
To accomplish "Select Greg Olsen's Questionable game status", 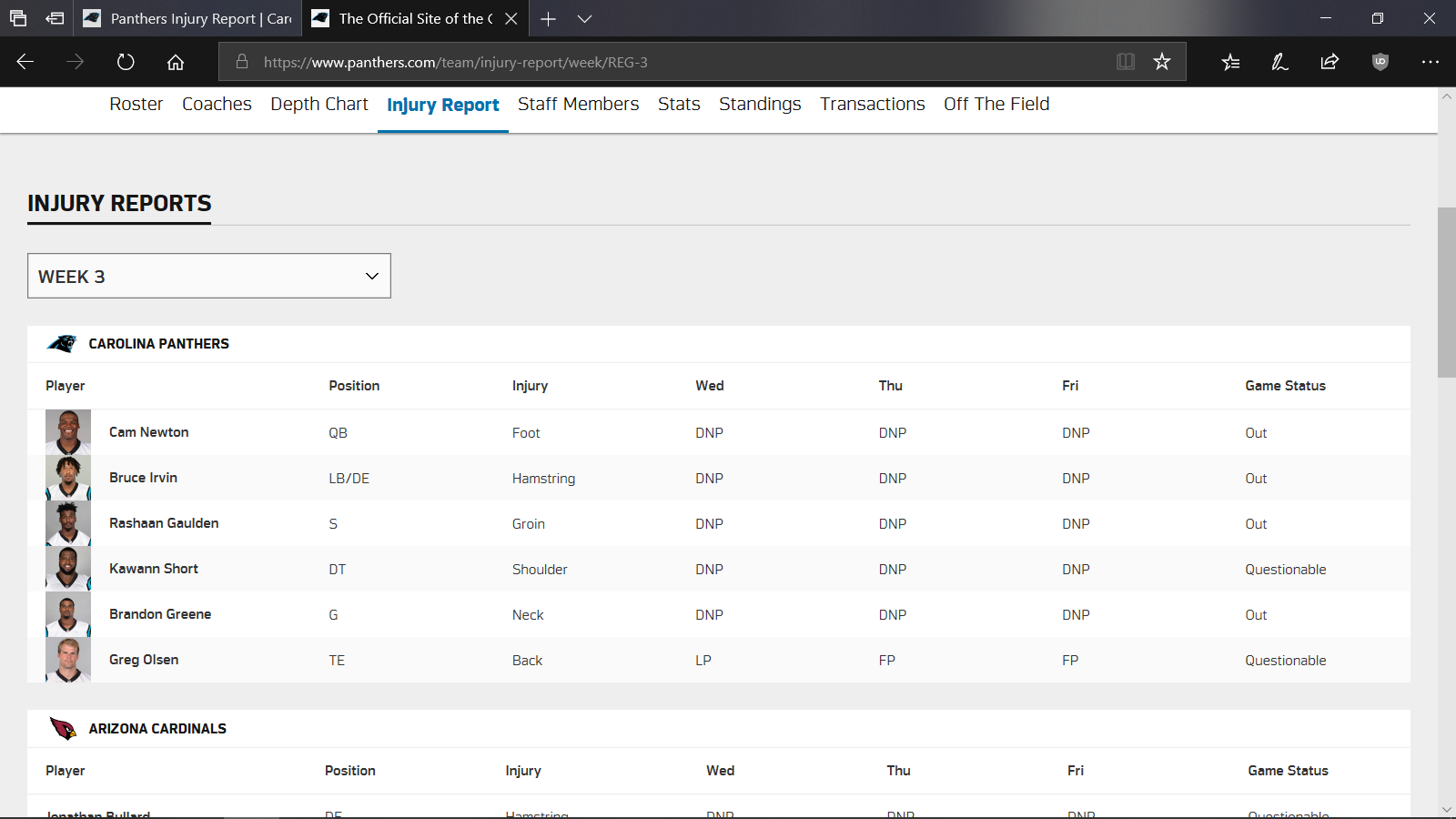I will (x=1286, y=661).
